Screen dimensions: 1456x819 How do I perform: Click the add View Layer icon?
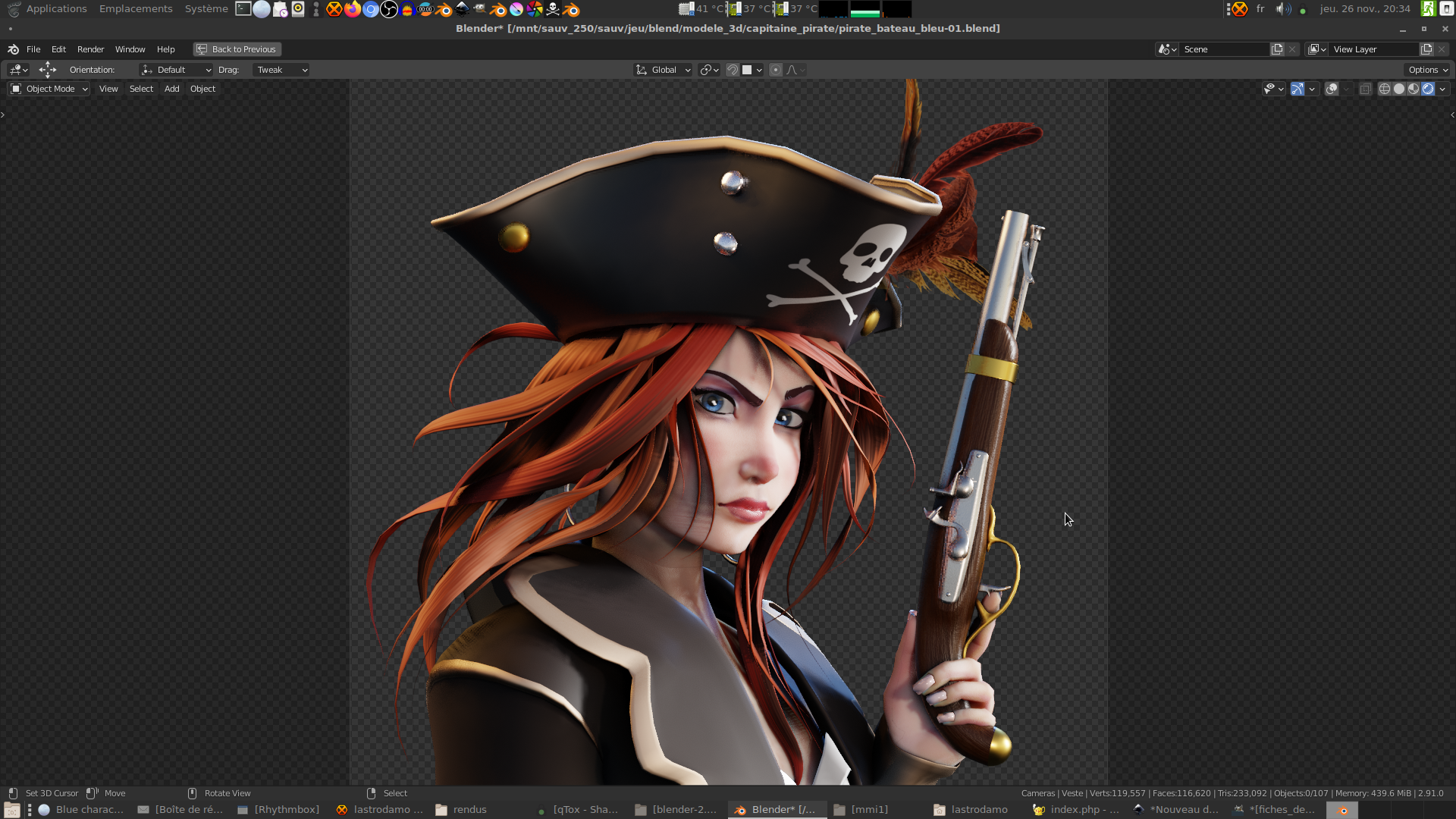click(x=1426, y=49)
